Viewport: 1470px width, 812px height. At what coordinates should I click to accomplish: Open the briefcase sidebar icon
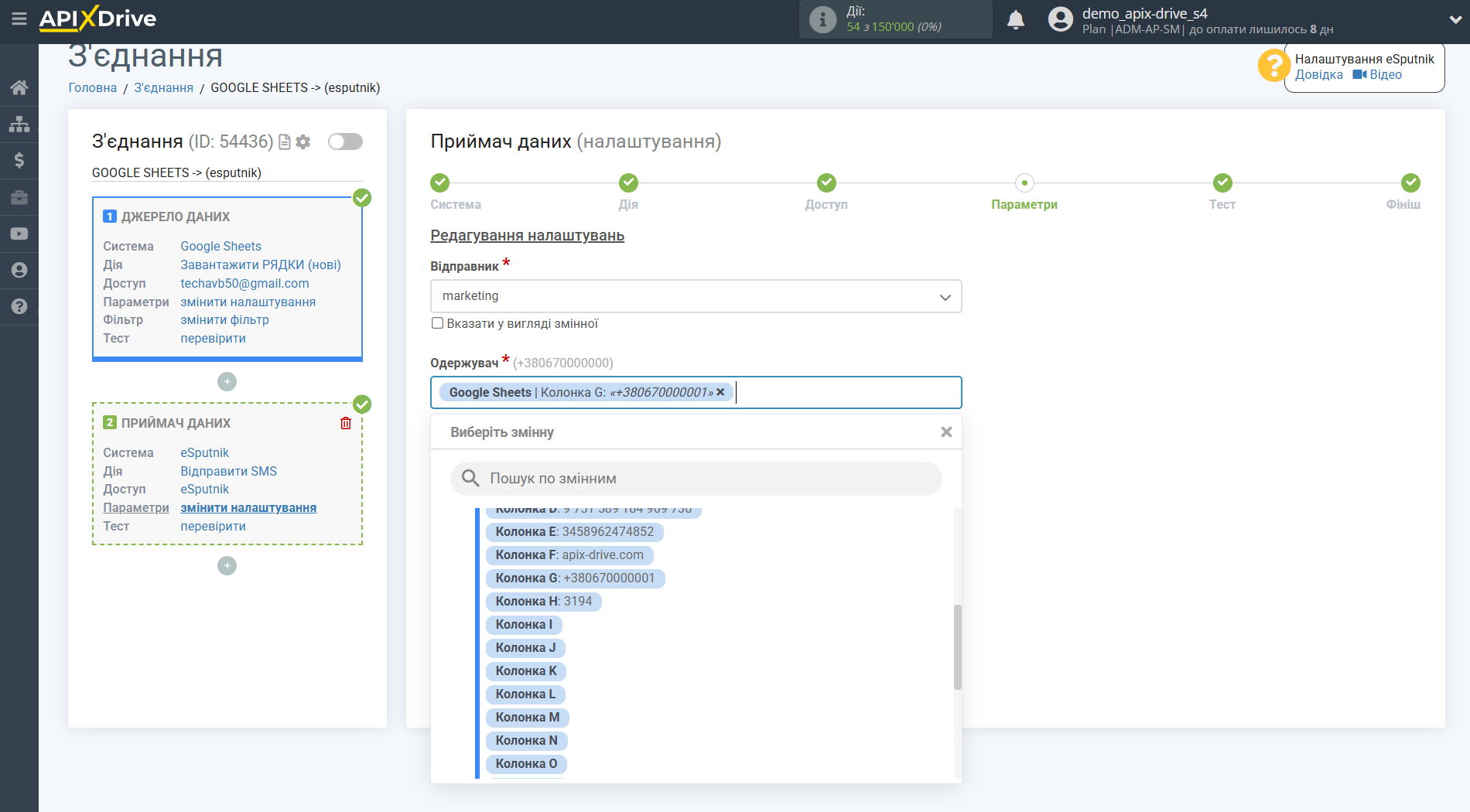coord(19,197)
